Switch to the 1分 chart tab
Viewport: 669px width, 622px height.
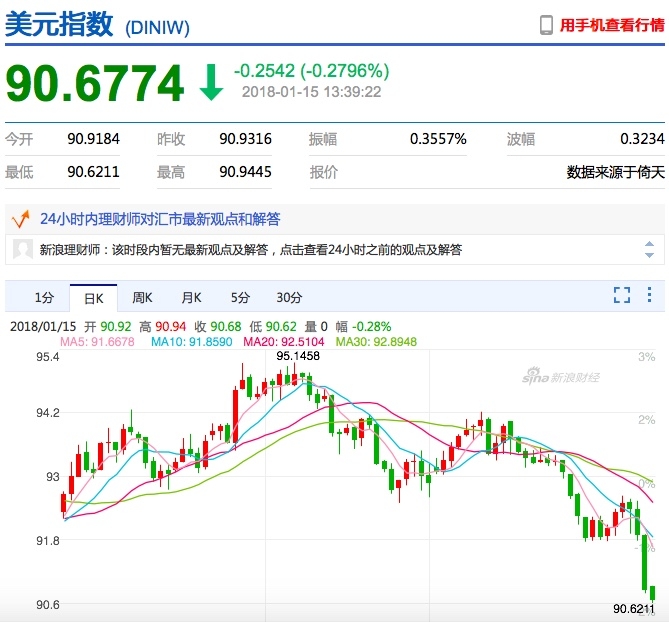(44, 297)
